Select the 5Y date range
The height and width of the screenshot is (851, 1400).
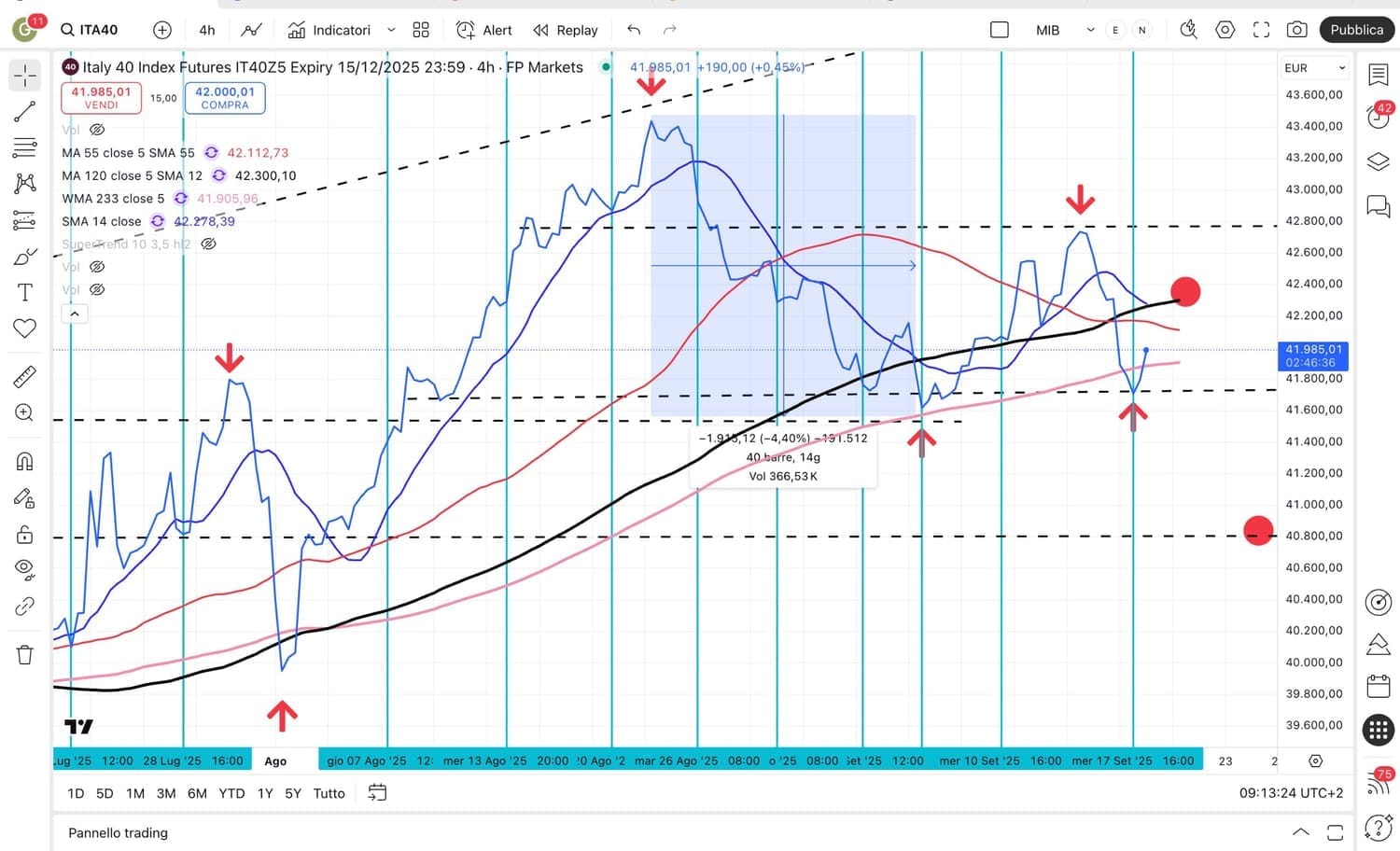click(x=293, y=793)
